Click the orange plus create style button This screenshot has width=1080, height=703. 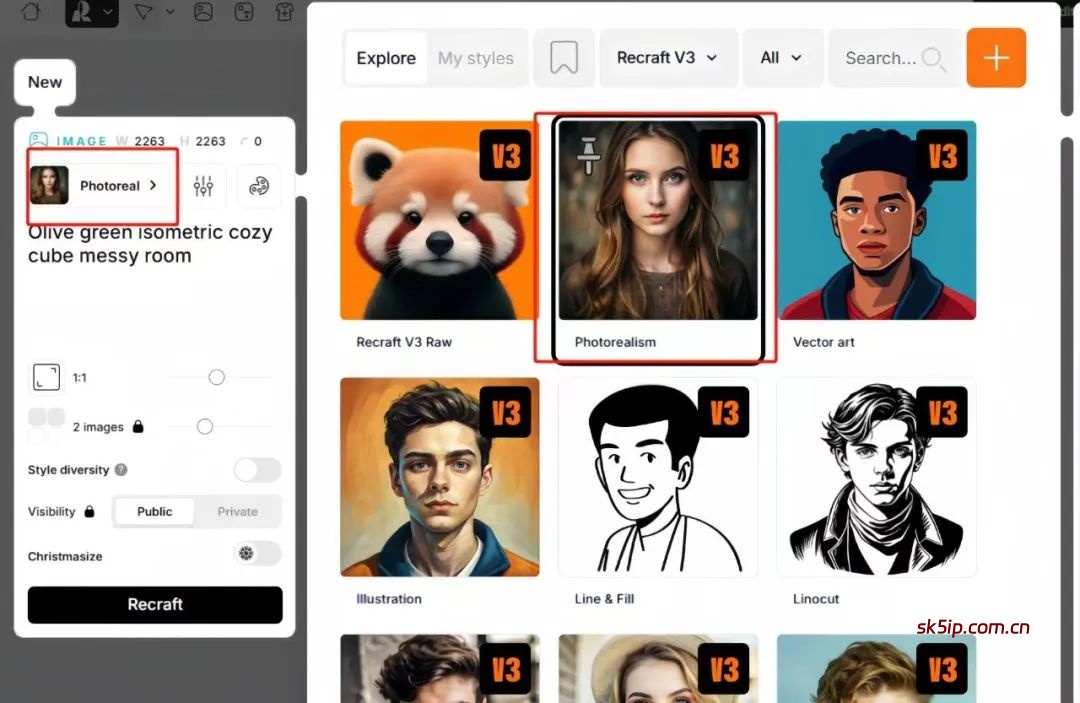click(996, 58)
